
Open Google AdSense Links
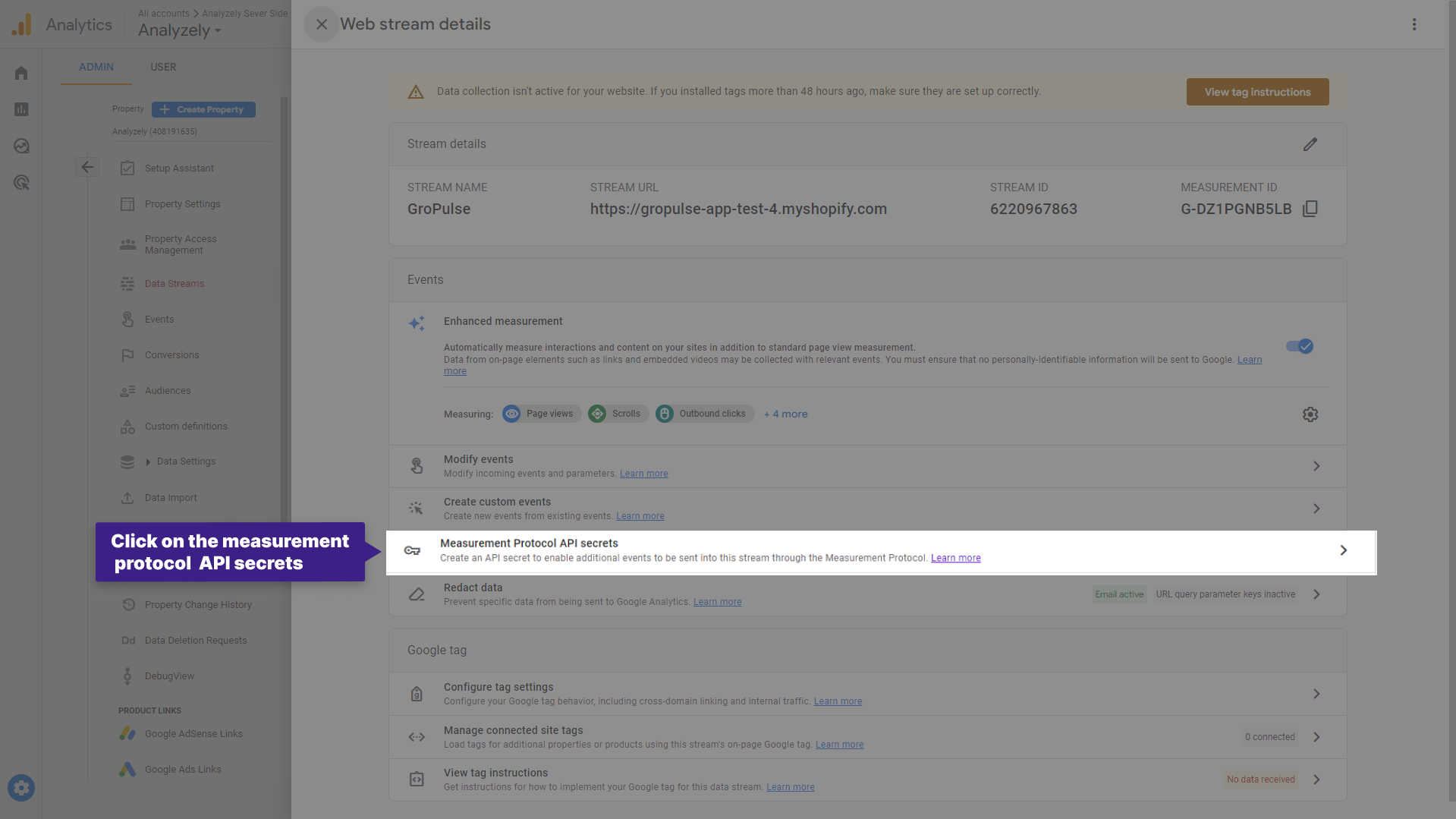pyautogui.click(x=193, y=734)
